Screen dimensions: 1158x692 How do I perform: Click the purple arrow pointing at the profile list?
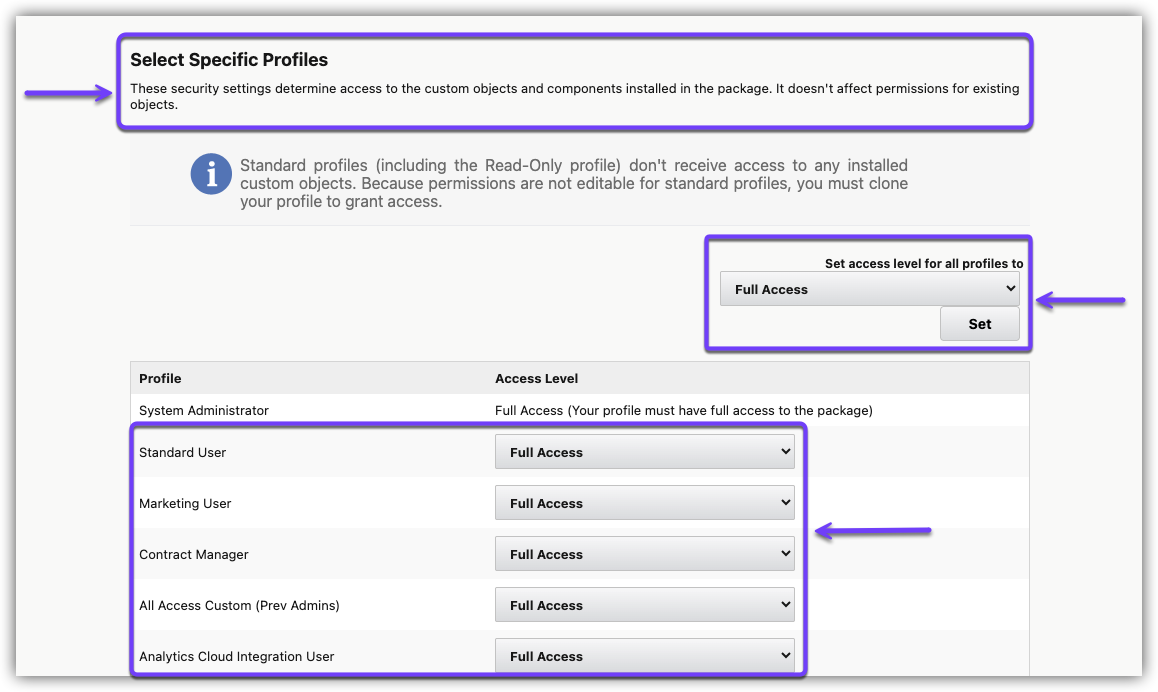[873, 531]
